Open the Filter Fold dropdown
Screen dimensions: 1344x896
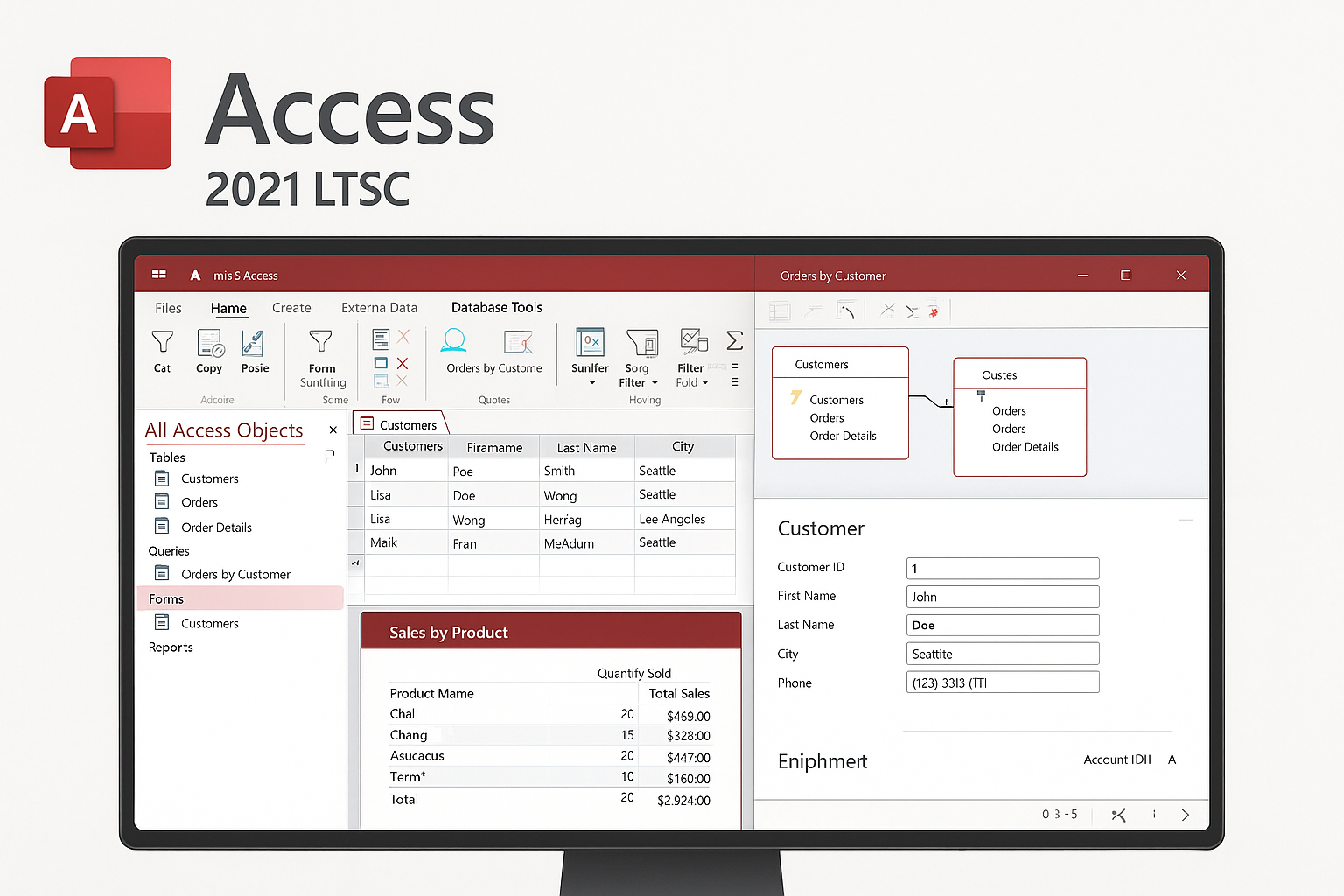[705, 383]
